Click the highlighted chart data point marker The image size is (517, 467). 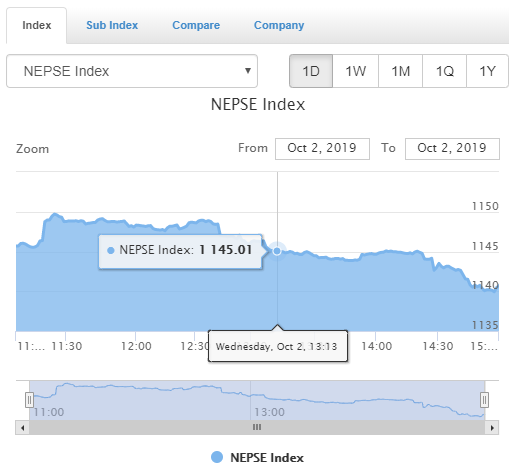277,251
